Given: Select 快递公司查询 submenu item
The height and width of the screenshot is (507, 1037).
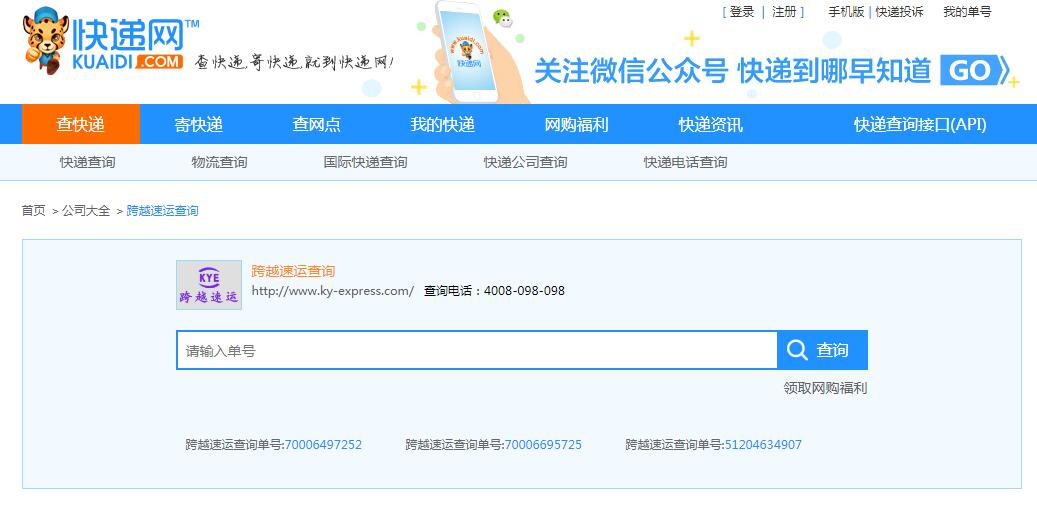Looking at the screenshot, I should click(525, 162).
